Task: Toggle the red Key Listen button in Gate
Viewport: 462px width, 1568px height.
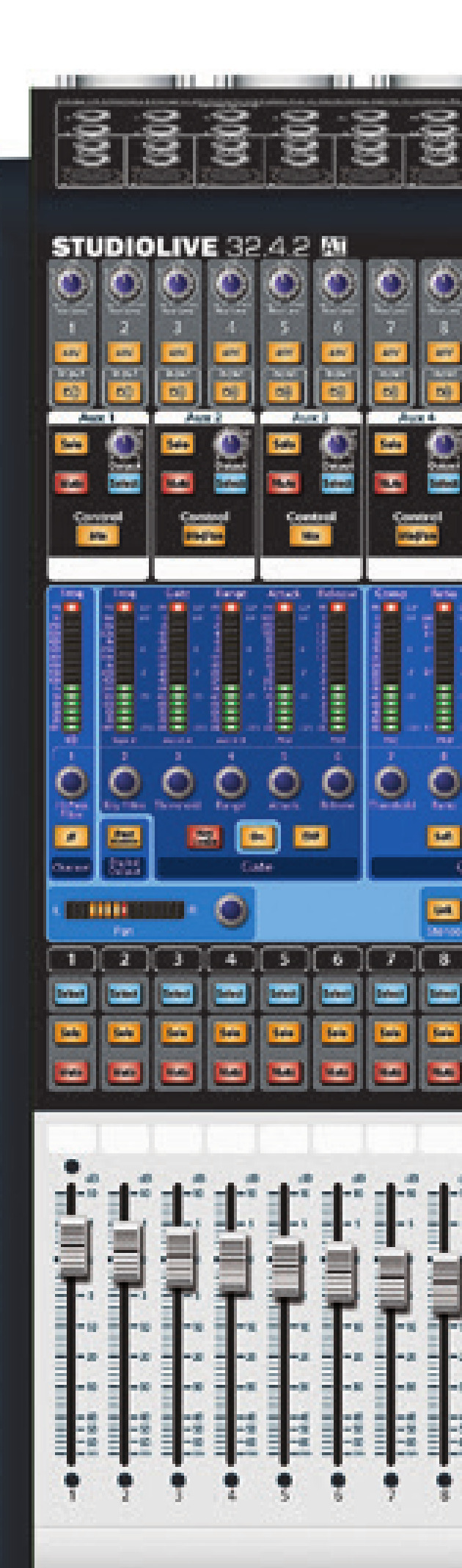Action: click(204, 836)
